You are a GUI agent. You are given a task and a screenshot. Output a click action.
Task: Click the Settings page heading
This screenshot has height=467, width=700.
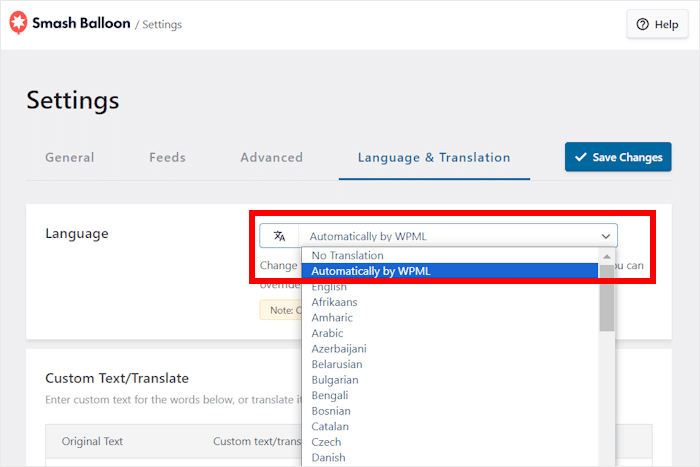73,100
